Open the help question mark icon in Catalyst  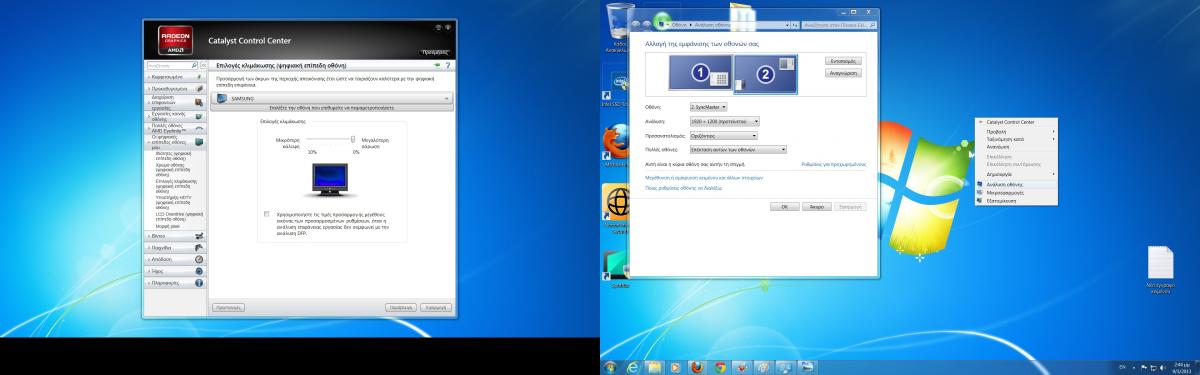447,65
